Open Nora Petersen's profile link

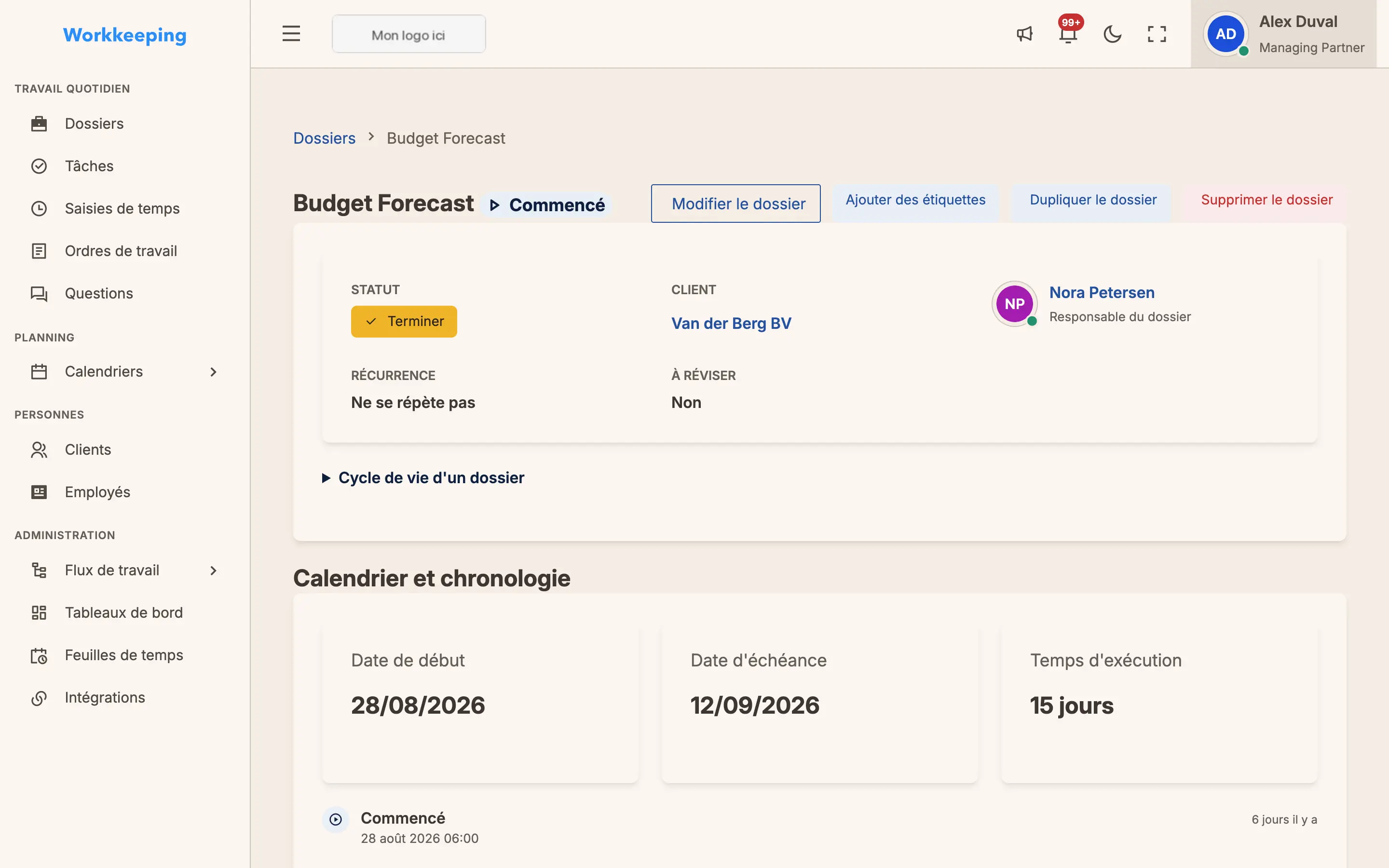pyautogui.click(x=1102, y=292)
